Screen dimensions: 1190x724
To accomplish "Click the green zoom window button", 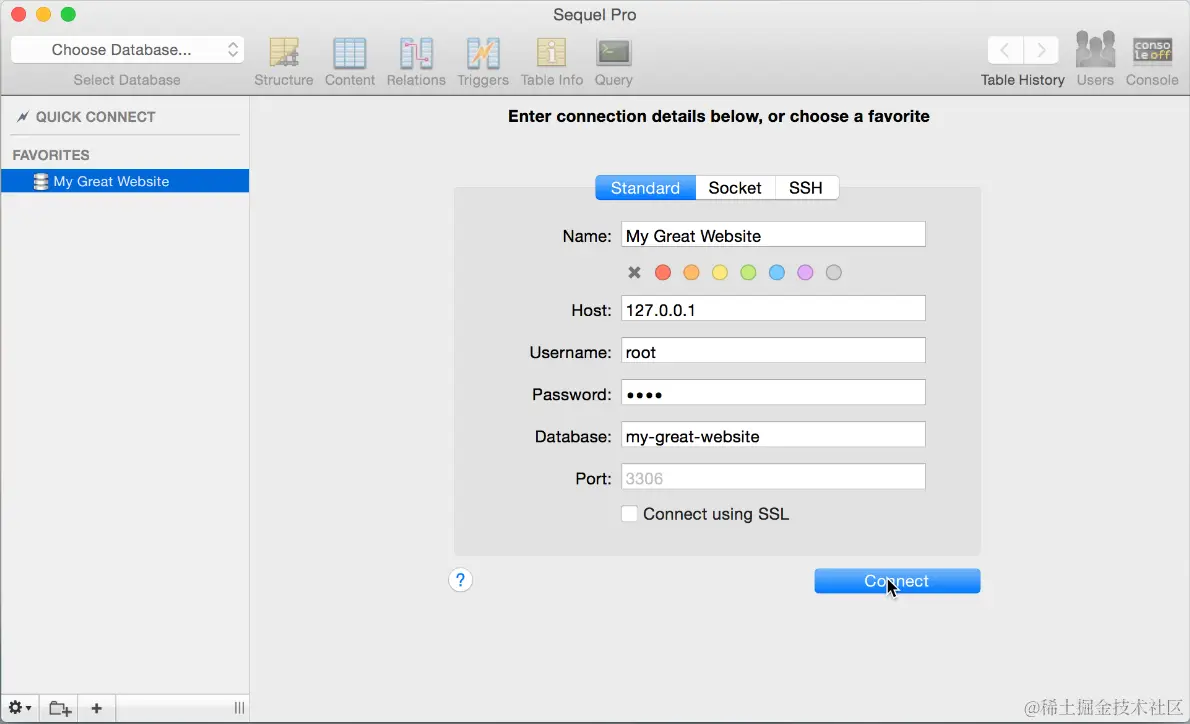I will [68, 14].
